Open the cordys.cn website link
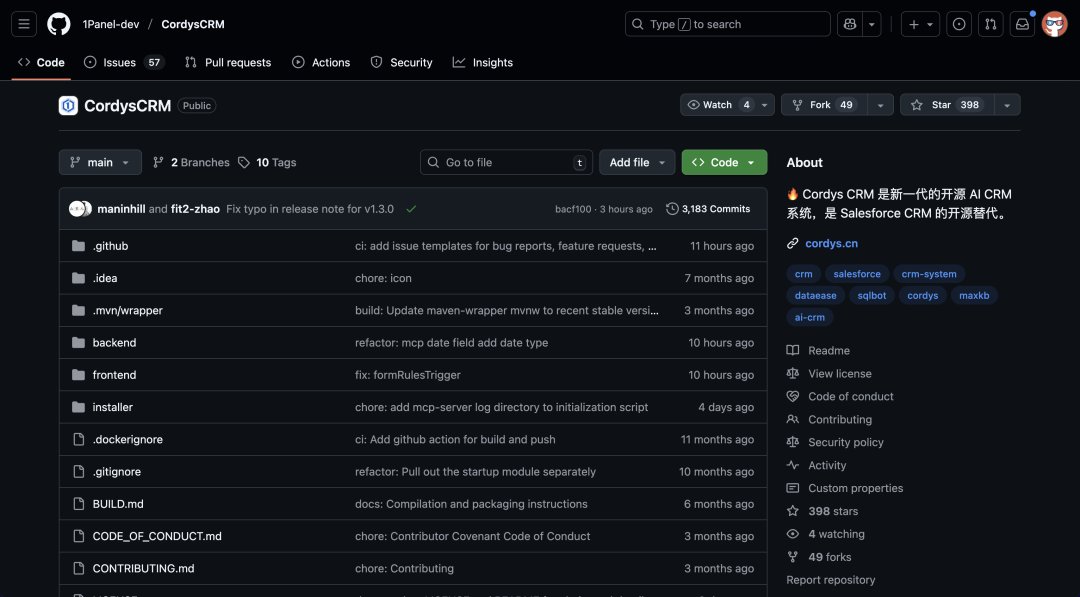 click(832, 243)
